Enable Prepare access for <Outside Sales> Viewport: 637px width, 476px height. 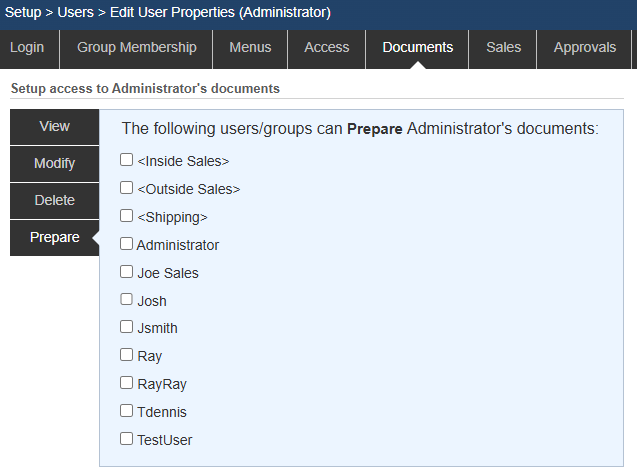[x=127, y=188]
